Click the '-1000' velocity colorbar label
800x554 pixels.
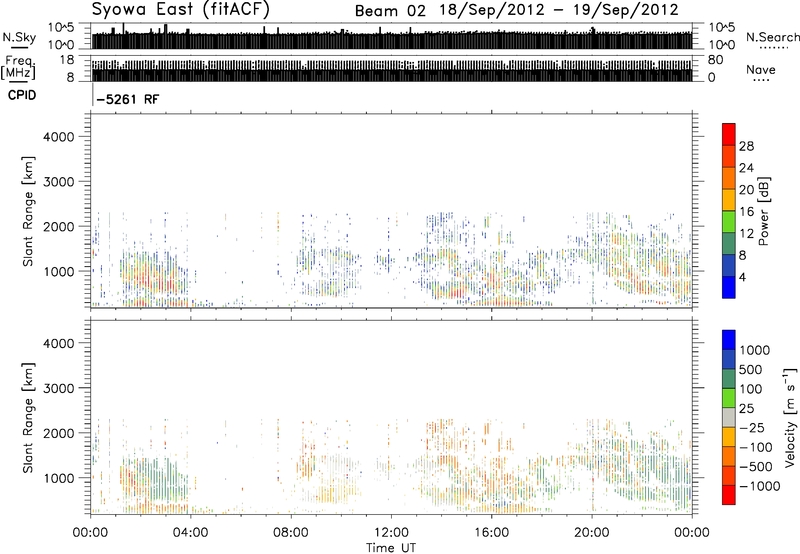pos(759,486)
